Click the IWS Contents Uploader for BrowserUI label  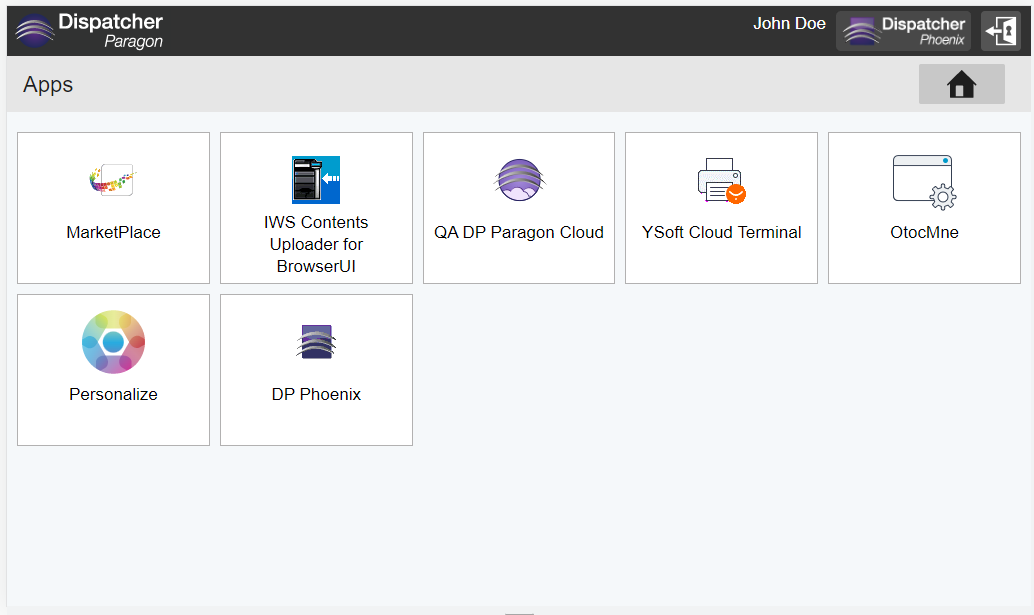point(316,244)
